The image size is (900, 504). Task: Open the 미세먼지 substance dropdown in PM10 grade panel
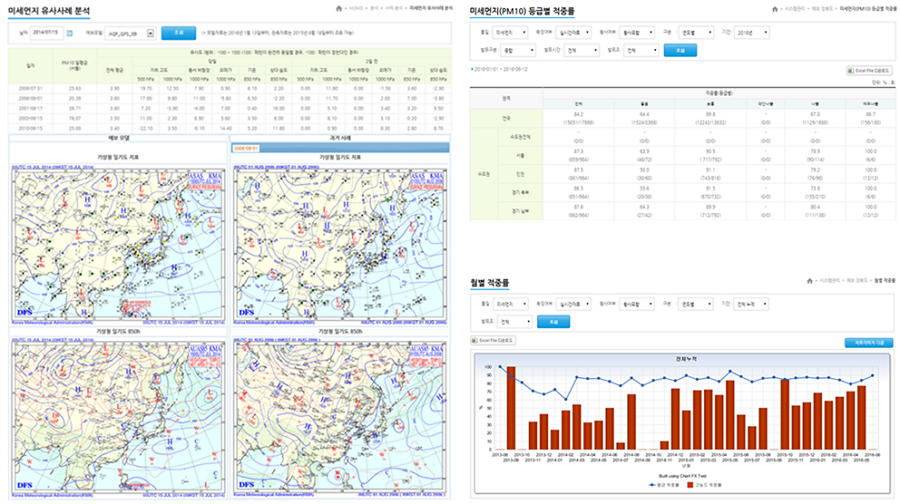click(x=510, y=33)
